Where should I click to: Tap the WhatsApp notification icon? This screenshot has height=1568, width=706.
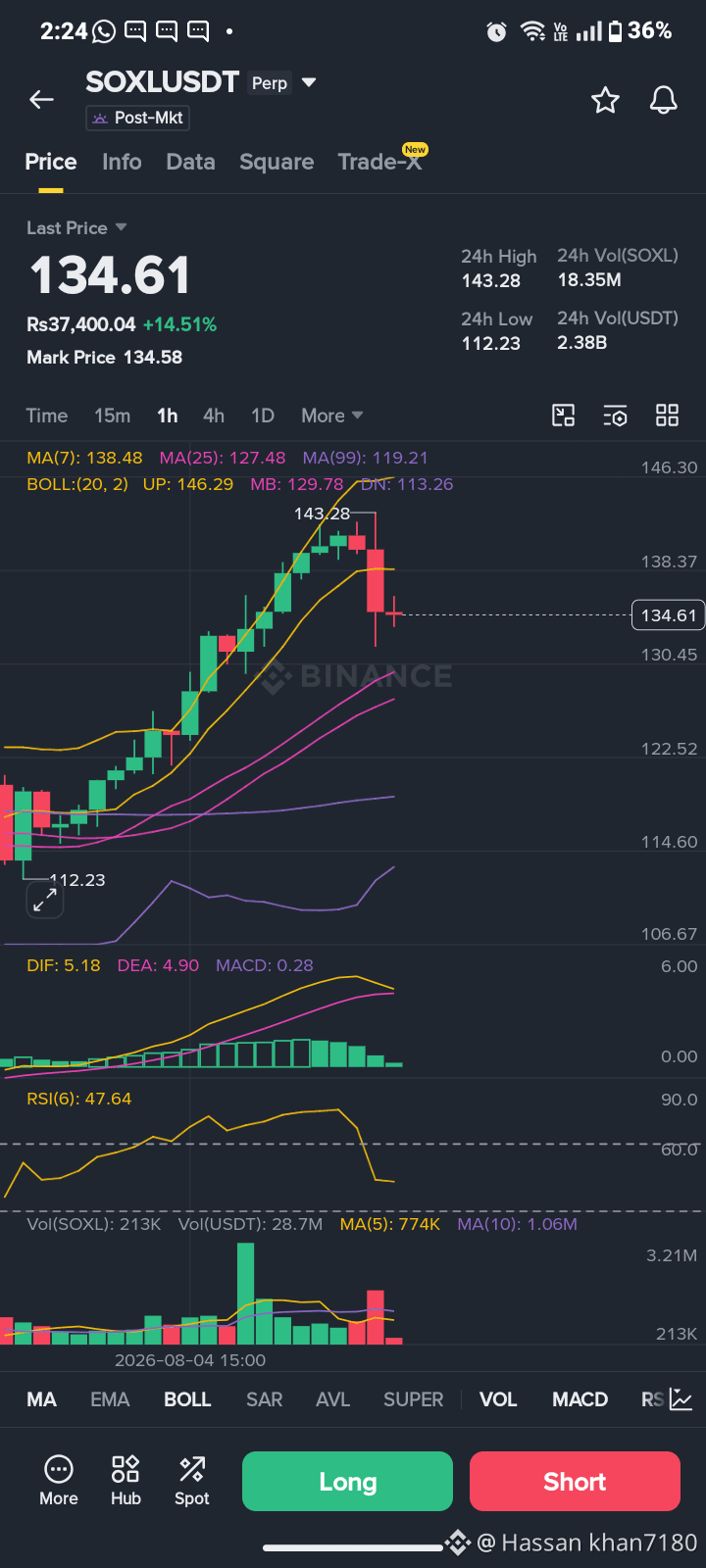pos(104,31)
